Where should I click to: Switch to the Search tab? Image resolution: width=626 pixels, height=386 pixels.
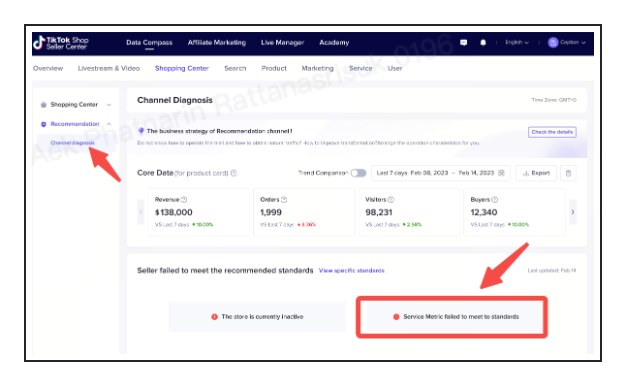[x=235, y=68]
